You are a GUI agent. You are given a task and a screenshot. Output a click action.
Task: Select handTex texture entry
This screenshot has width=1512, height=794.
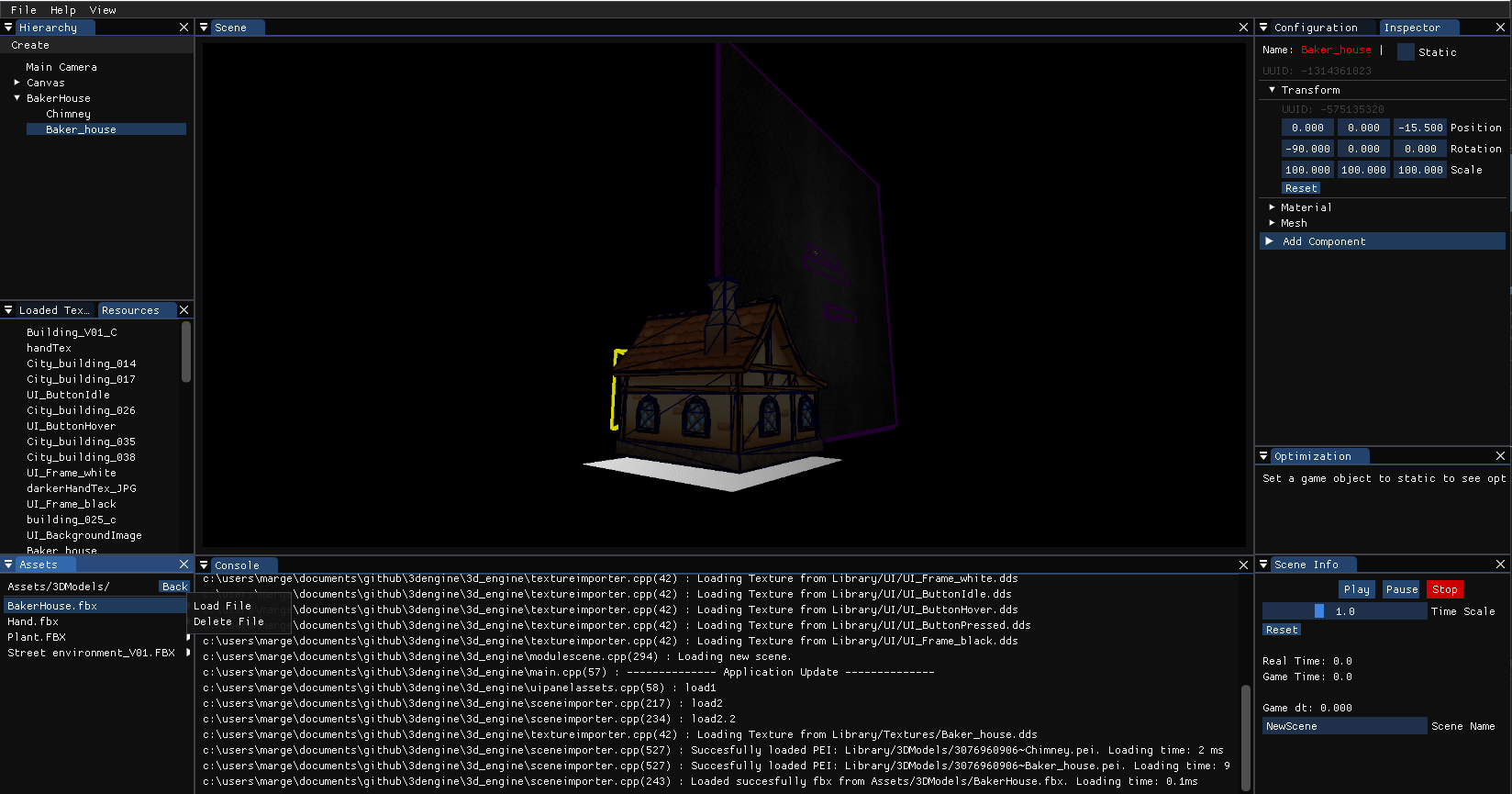pyautogui.click(x=49, y=348)
